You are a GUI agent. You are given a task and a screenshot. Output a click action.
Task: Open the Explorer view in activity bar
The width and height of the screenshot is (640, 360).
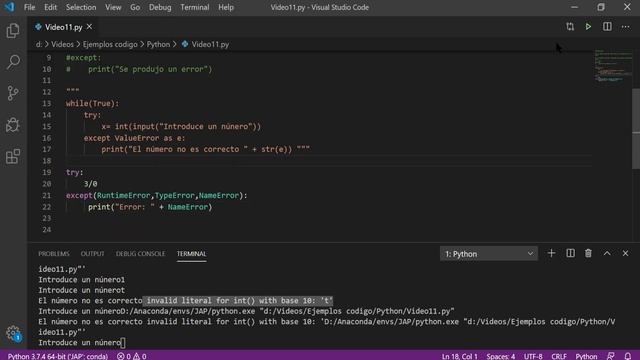tap(13, 31)
